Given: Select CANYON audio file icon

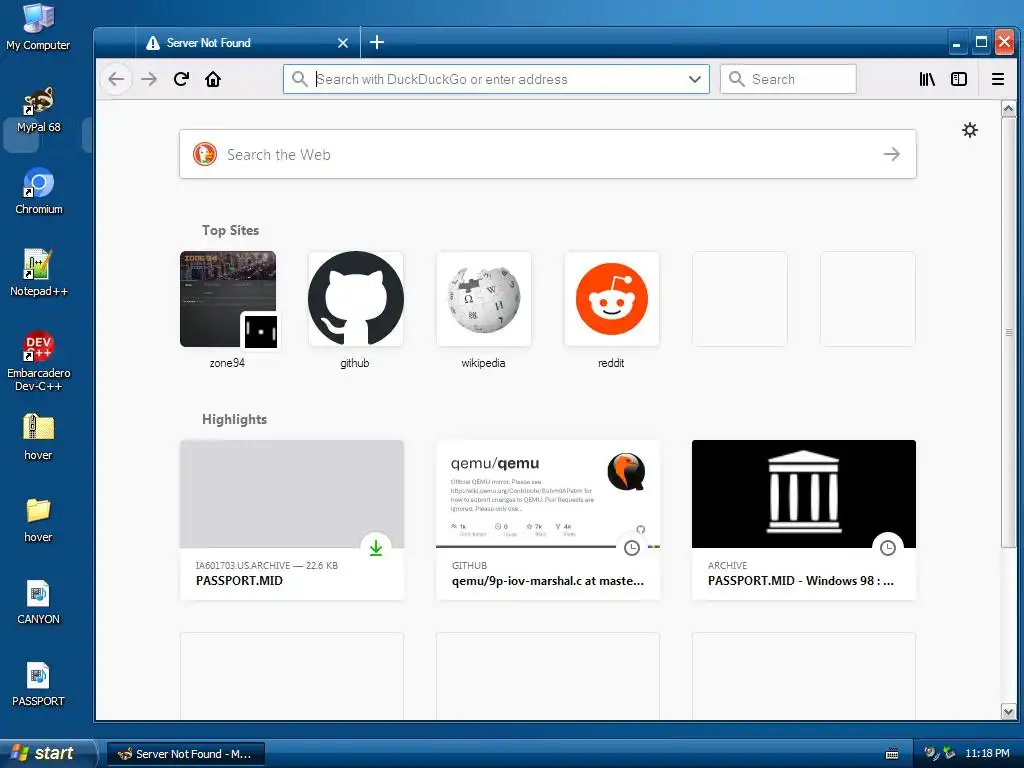Looking at the screenshot, I should (x=38, y=602).
